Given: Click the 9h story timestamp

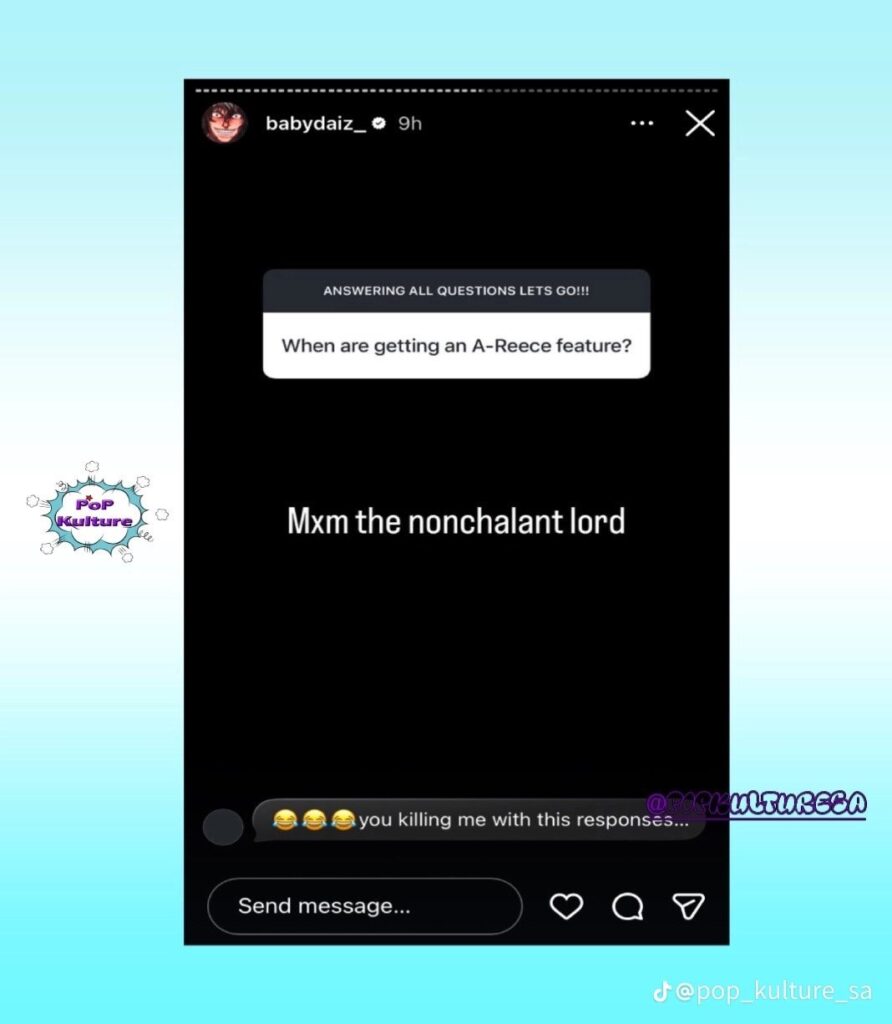Looking at the screenshot, I should coord(410,123).
